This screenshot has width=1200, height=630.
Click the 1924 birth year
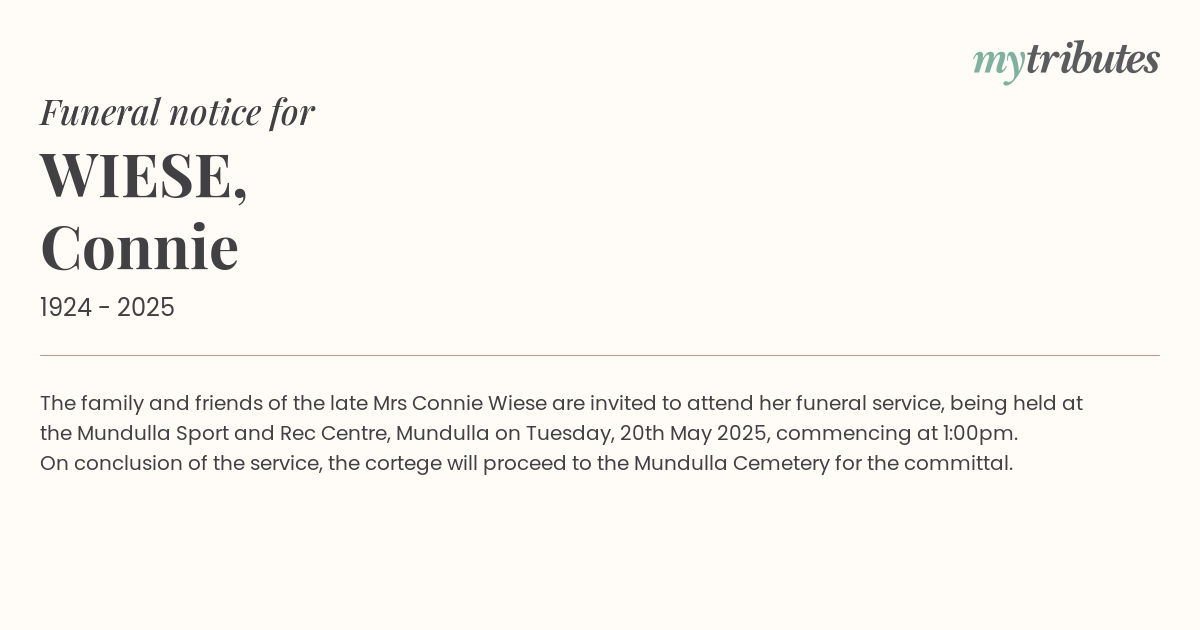tap(66, 308)
